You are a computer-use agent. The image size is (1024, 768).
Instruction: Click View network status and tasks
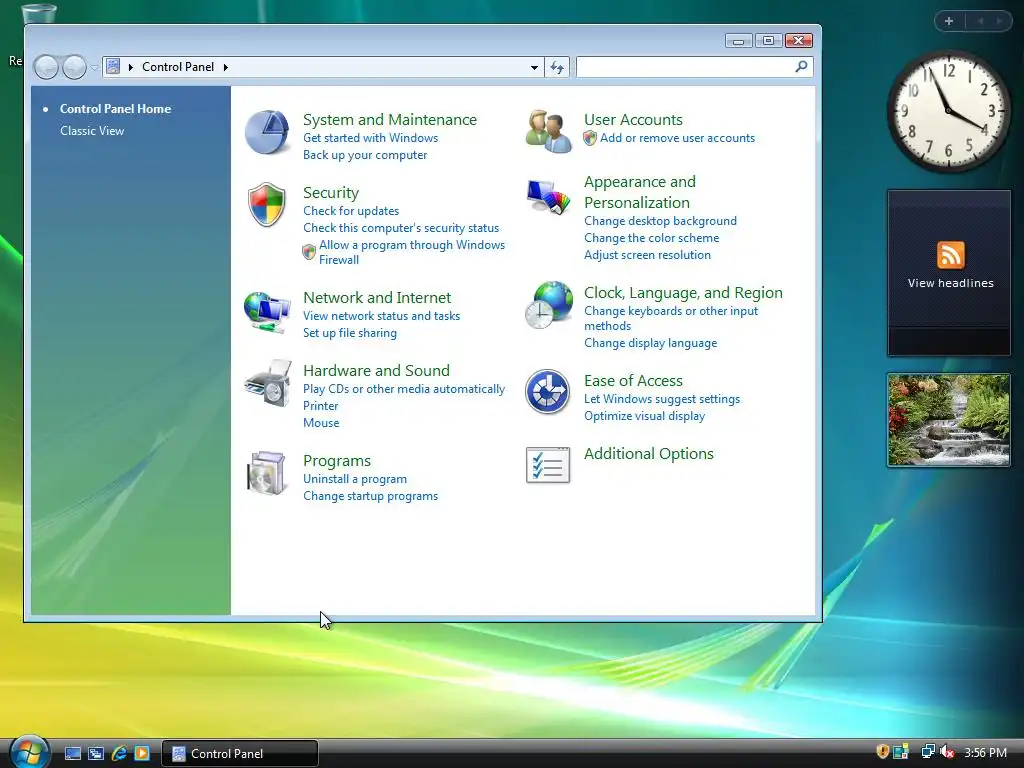[381, 316]
